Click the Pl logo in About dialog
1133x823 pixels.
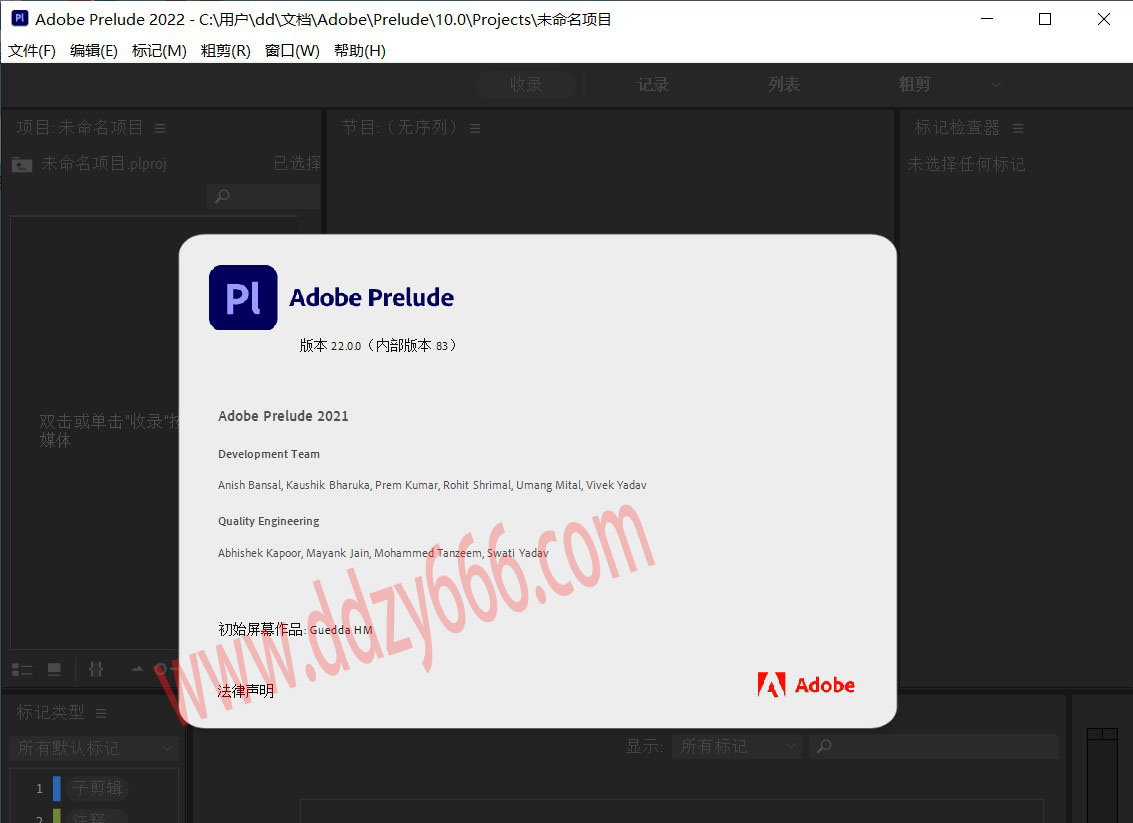coord(243,298)
